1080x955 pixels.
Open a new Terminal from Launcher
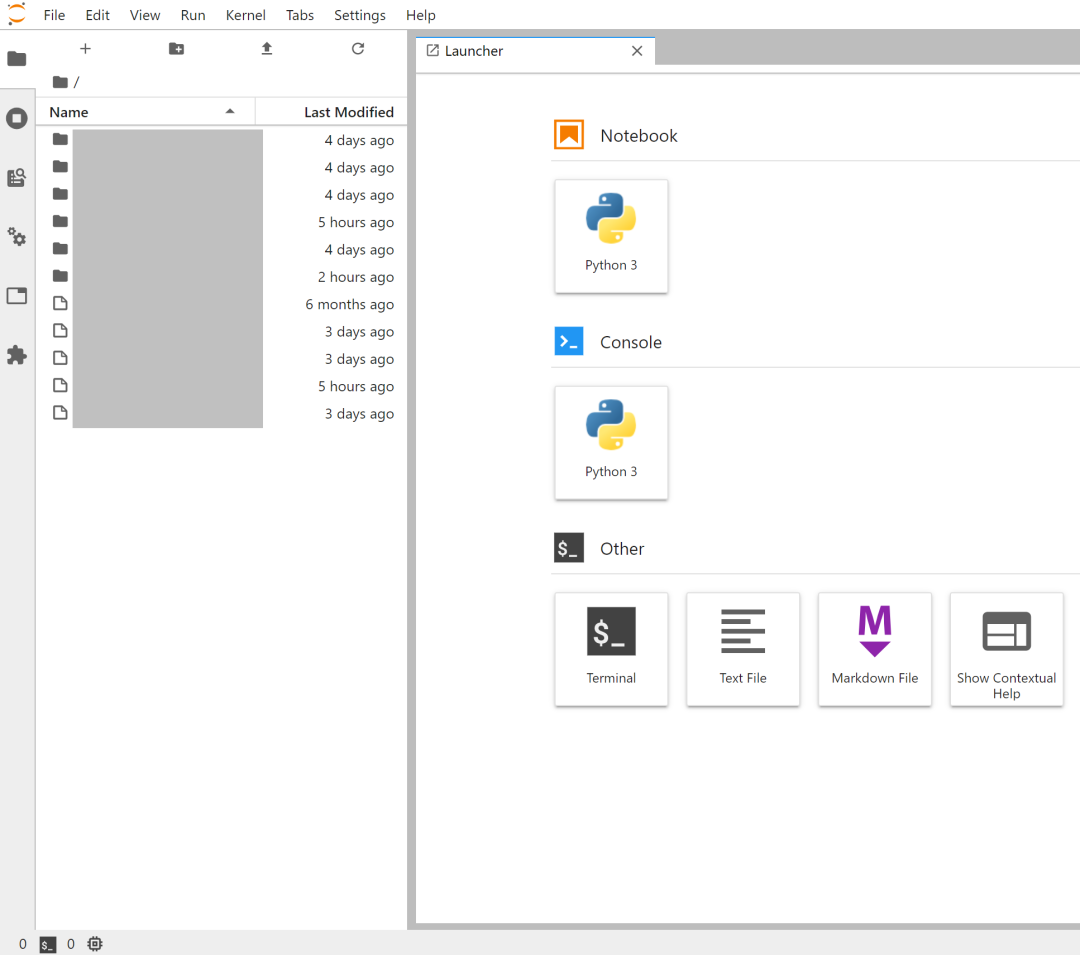click(611, 649)
